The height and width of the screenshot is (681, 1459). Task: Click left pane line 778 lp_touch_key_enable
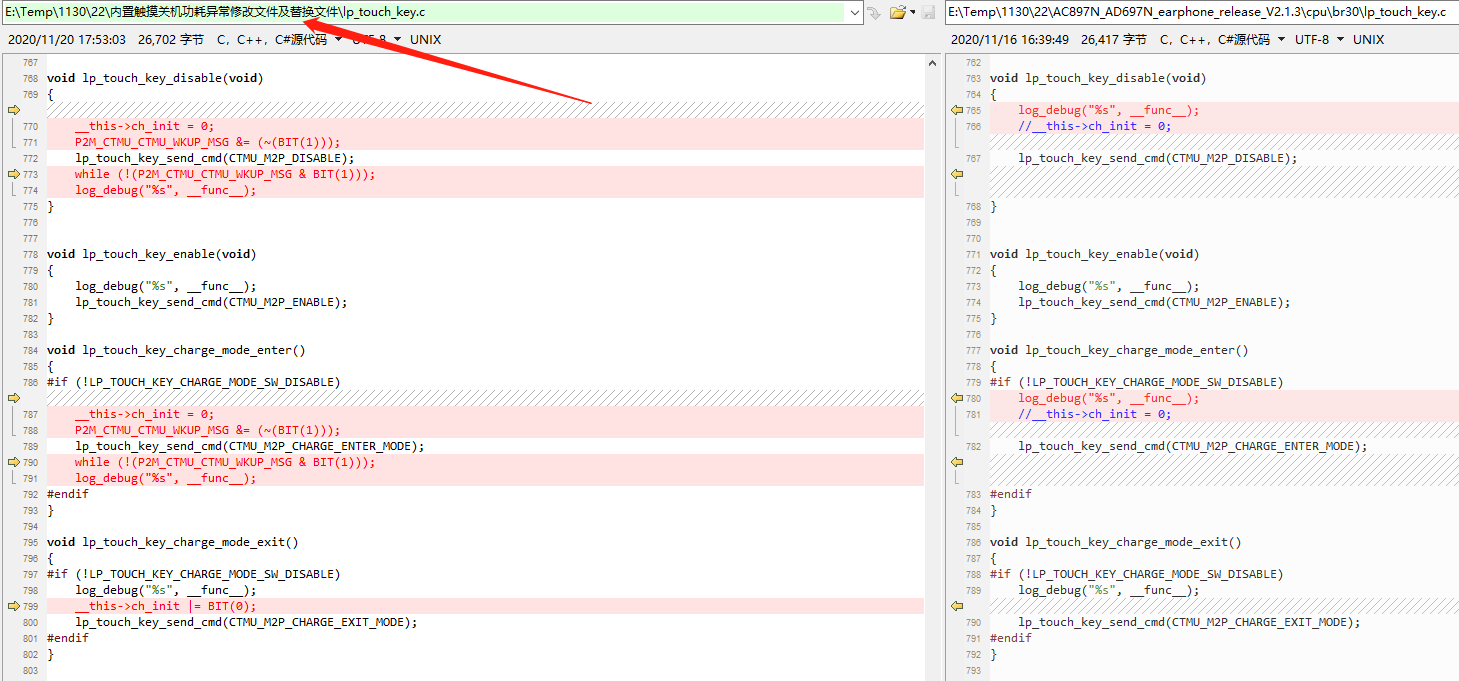(151, 254)
